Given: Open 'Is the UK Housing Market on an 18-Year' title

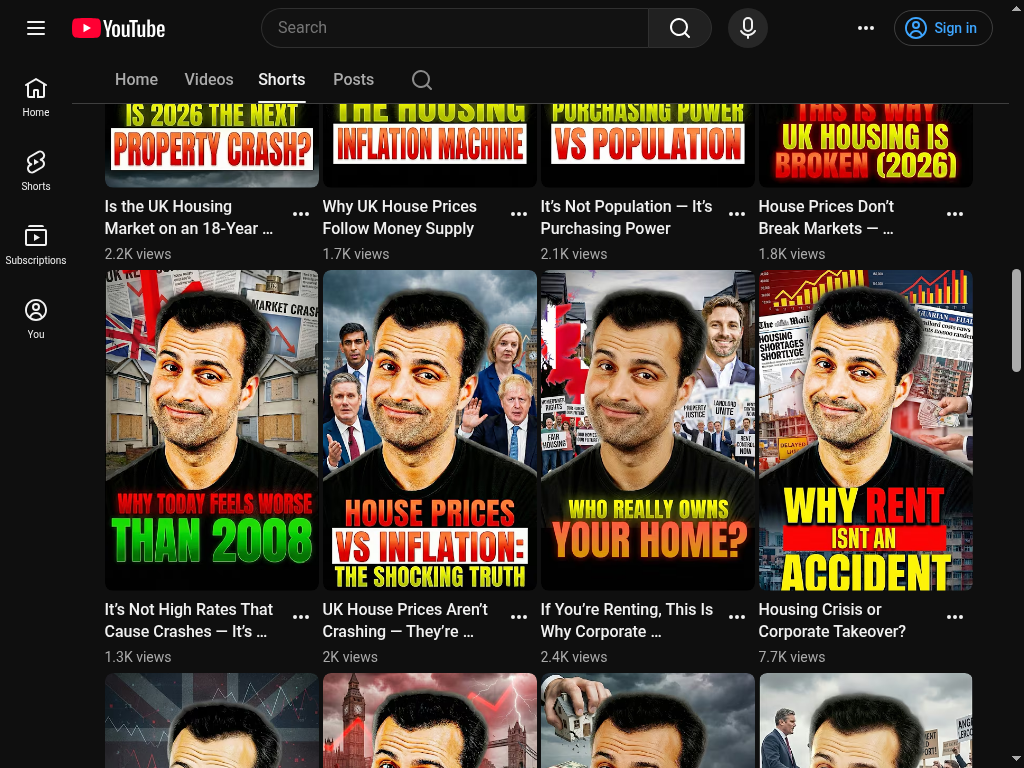Looking at the screenshot, I should click(189, 217).
